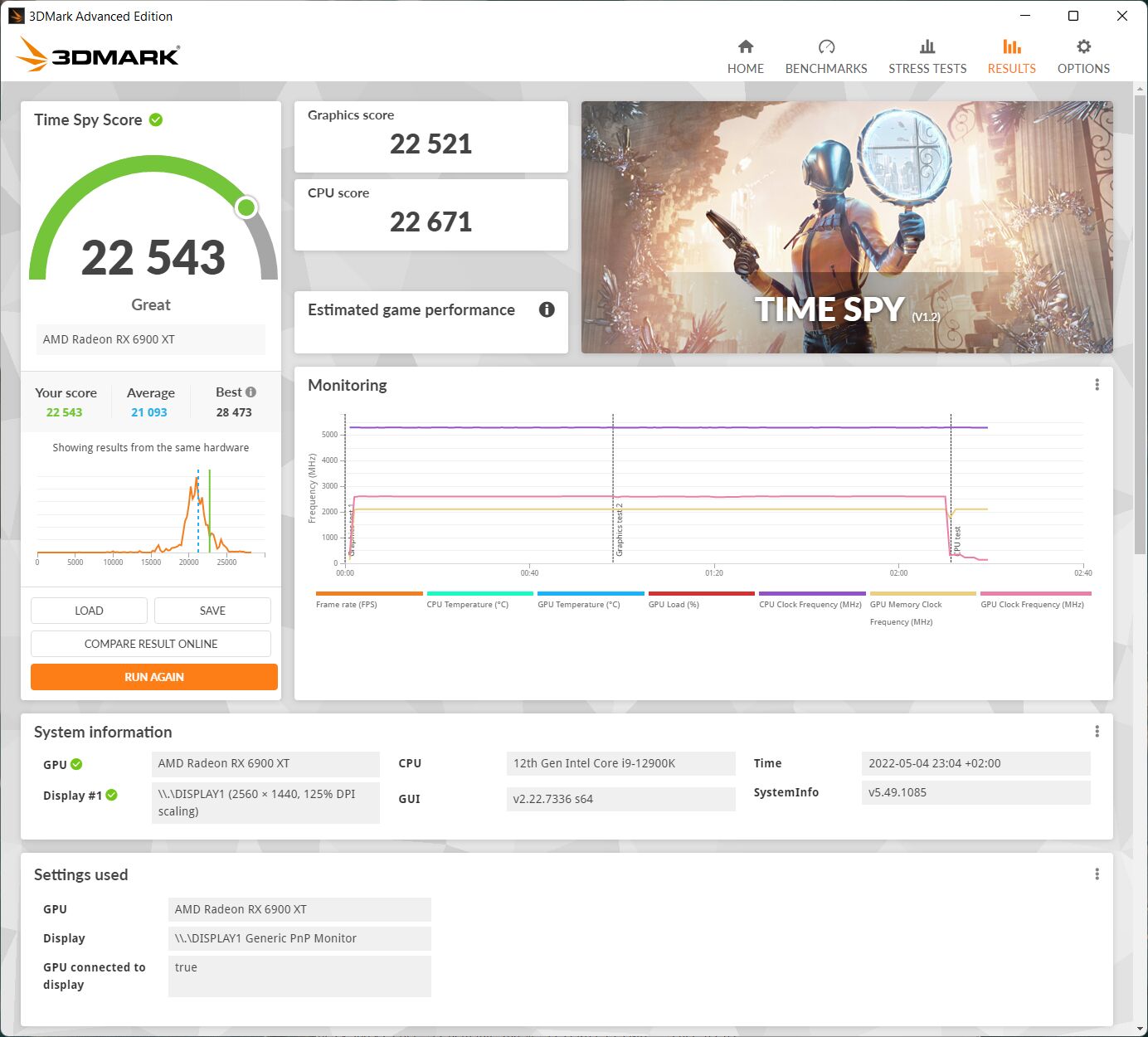The height and width of the screenshot is (1037, 1148).
Task: Click the Time Spy banner image
Action: coord(847,227)
